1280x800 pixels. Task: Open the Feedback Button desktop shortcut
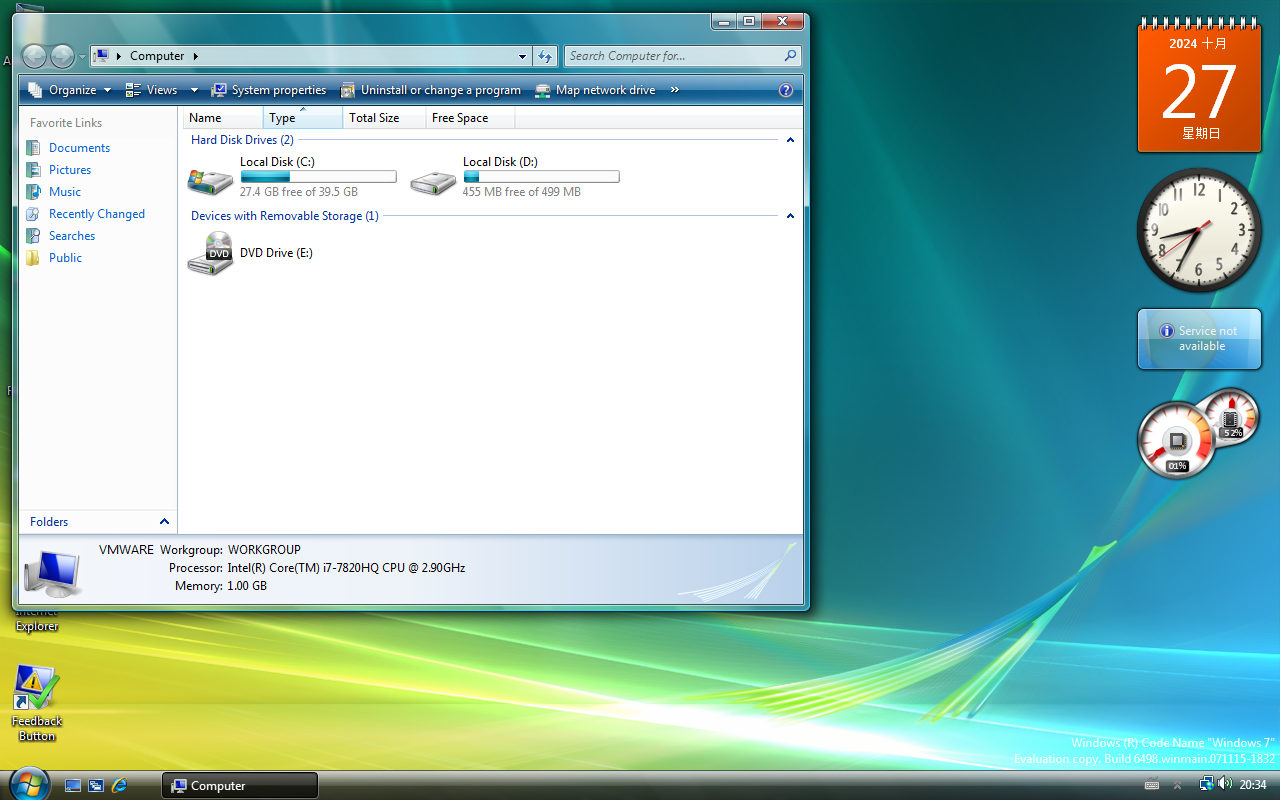(37, 703)
